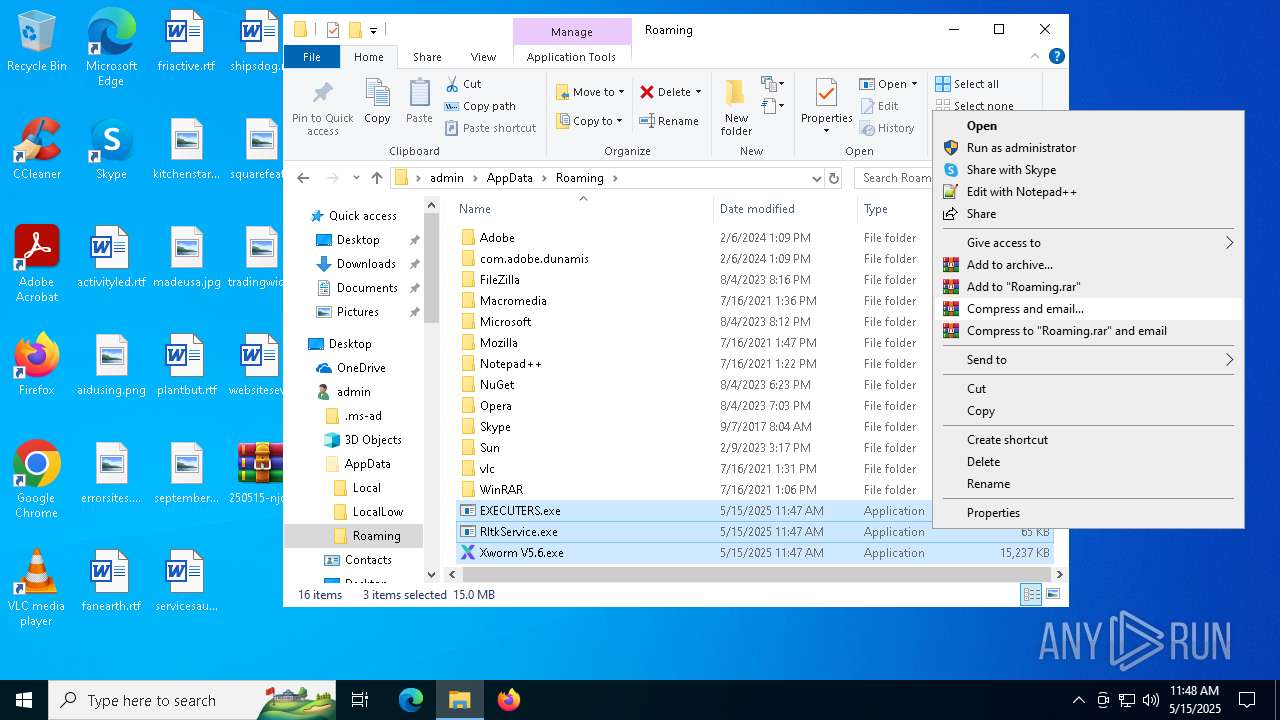Screen dimensions: 1280x720
Task: Open the Move to dropdown
Action: (x=590, y=92)
